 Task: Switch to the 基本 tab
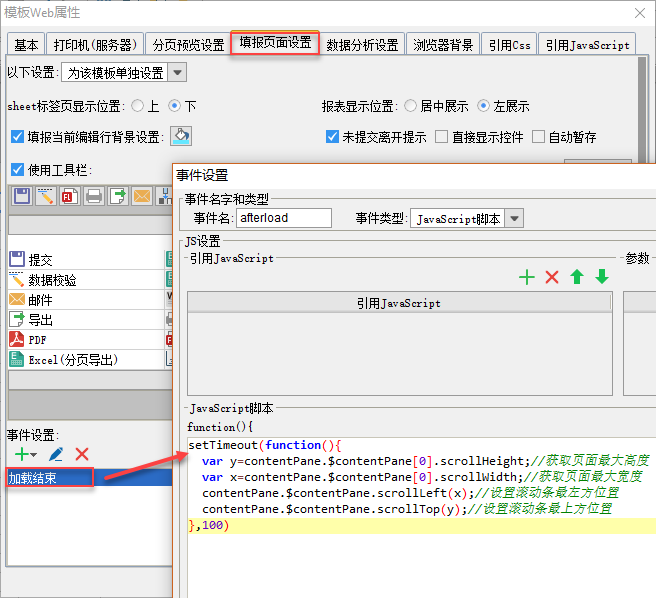[26, 44]
